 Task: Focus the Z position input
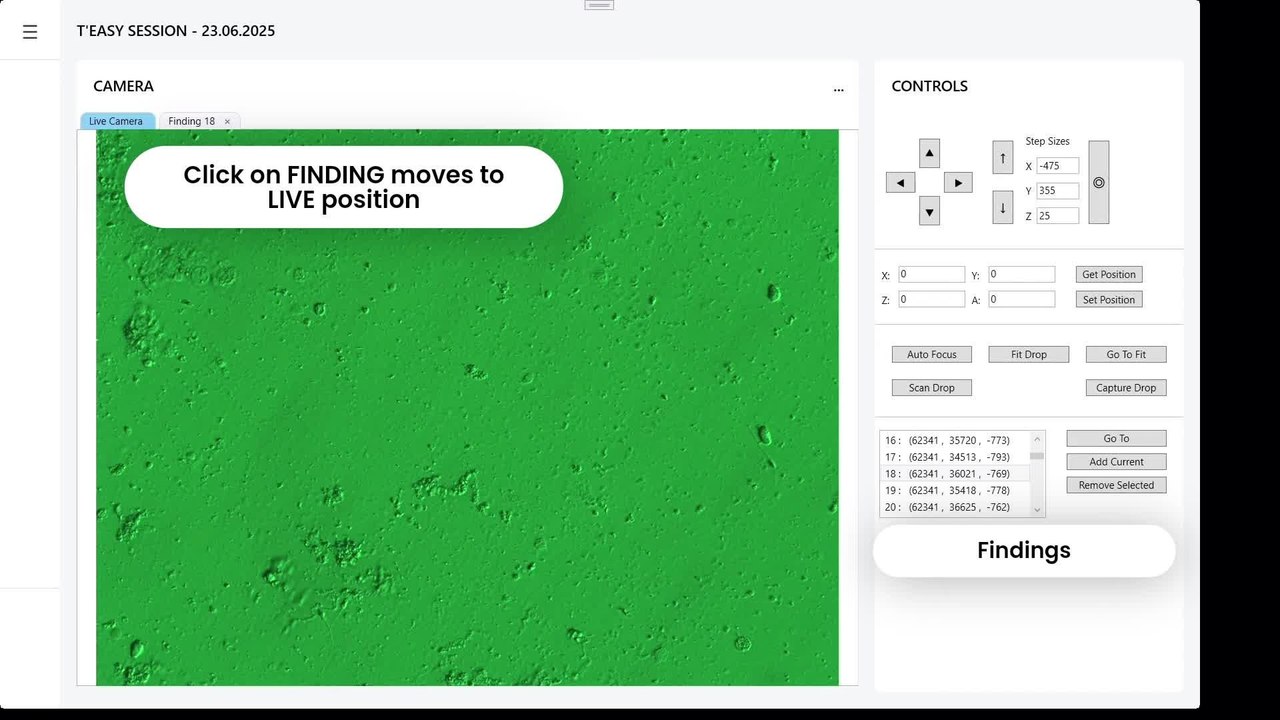(931, 299)
